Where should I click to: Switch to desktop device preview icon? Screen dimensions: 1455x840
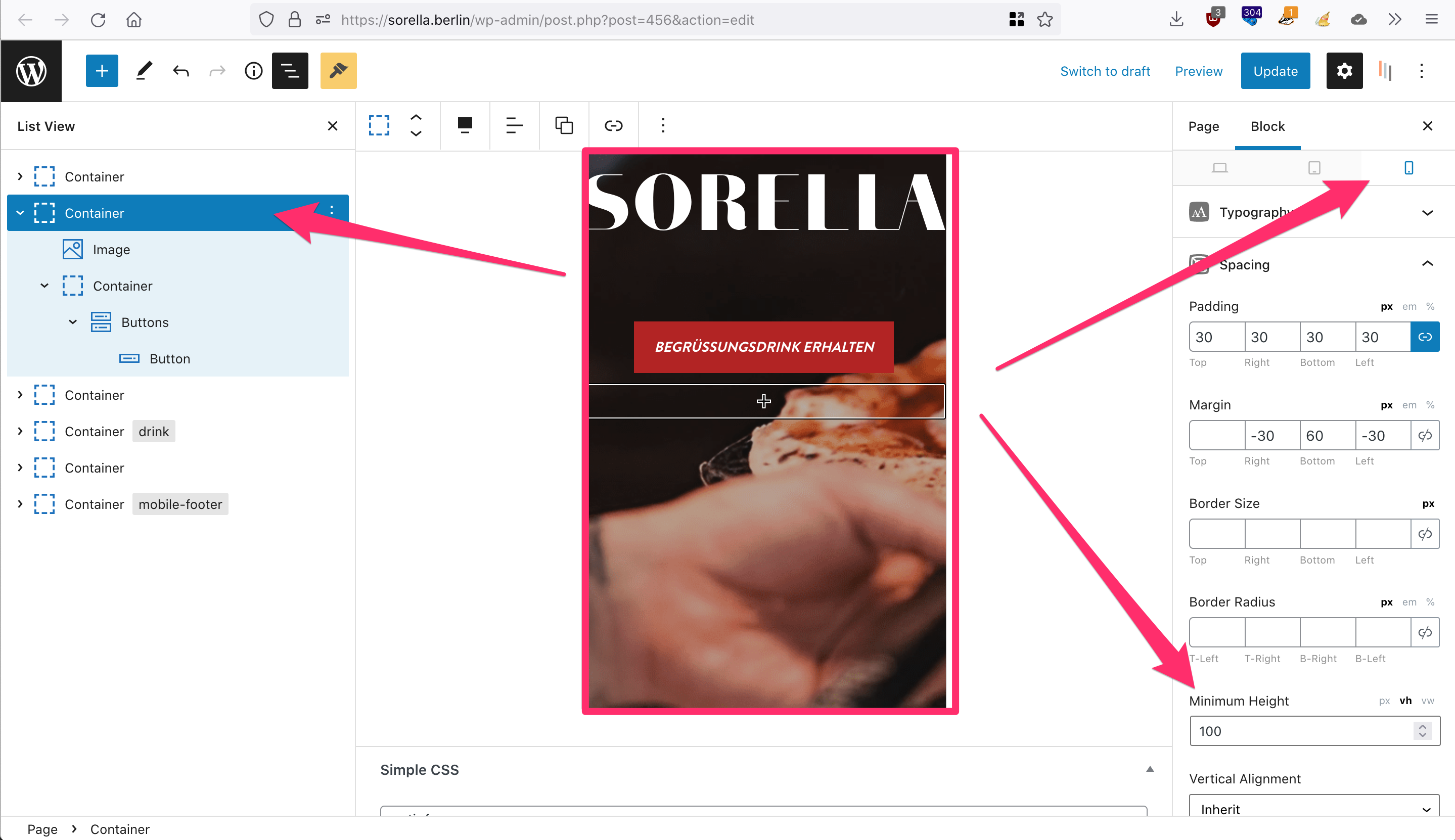click(x=1219, y=168)
